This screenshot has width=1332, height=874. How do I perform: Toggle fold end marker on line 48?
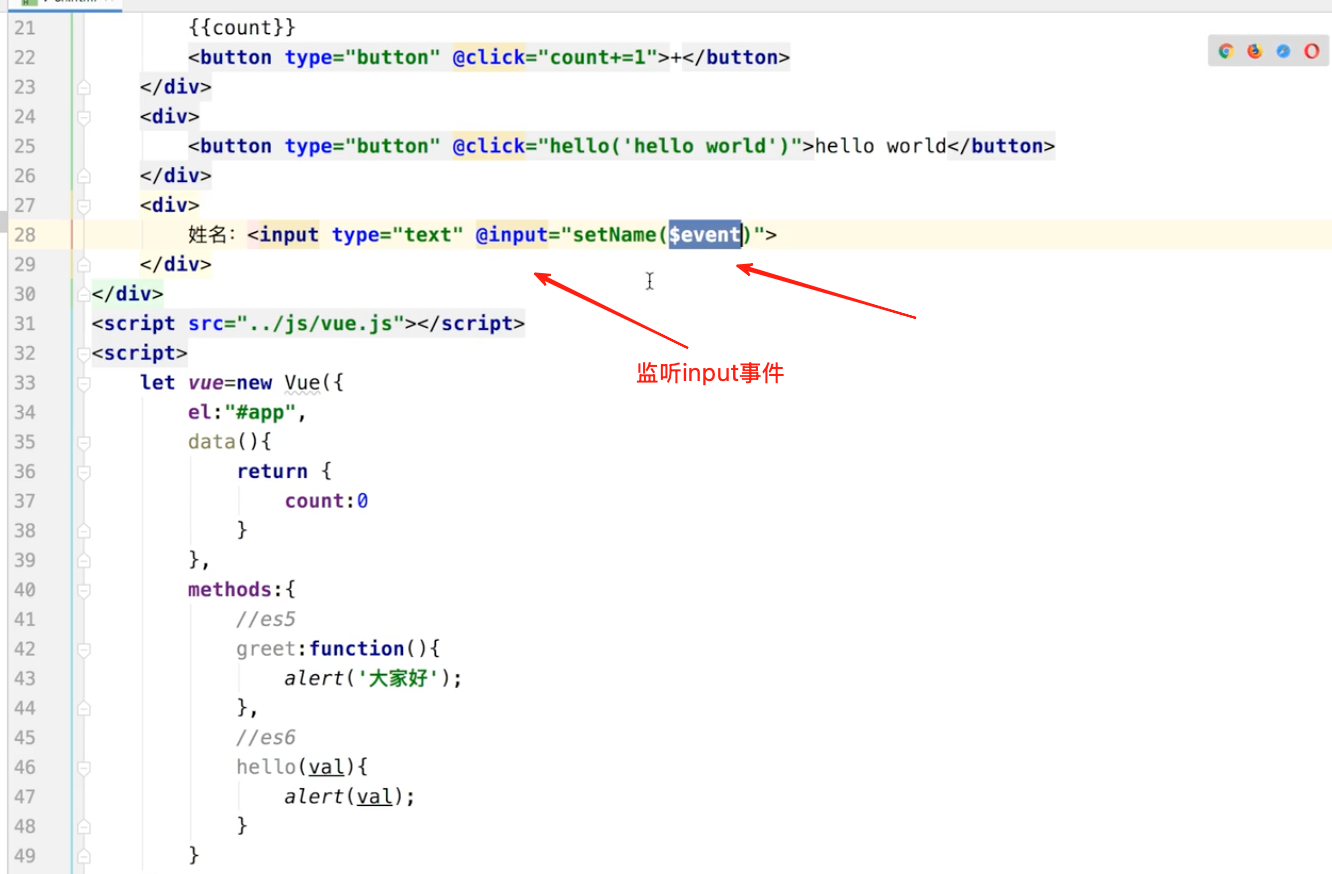click(x=84, y=826)
